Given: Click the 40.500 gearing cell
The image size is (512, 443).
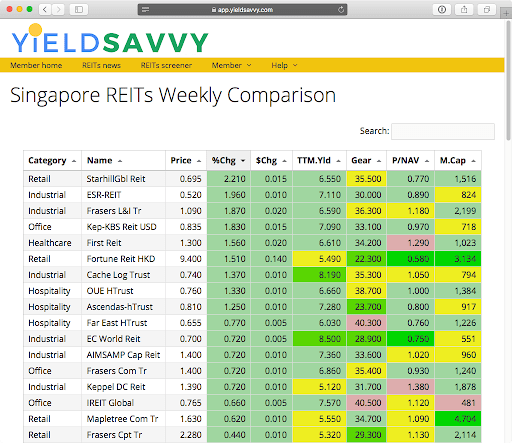Looking at the screenshot, I should coord(366,403).
